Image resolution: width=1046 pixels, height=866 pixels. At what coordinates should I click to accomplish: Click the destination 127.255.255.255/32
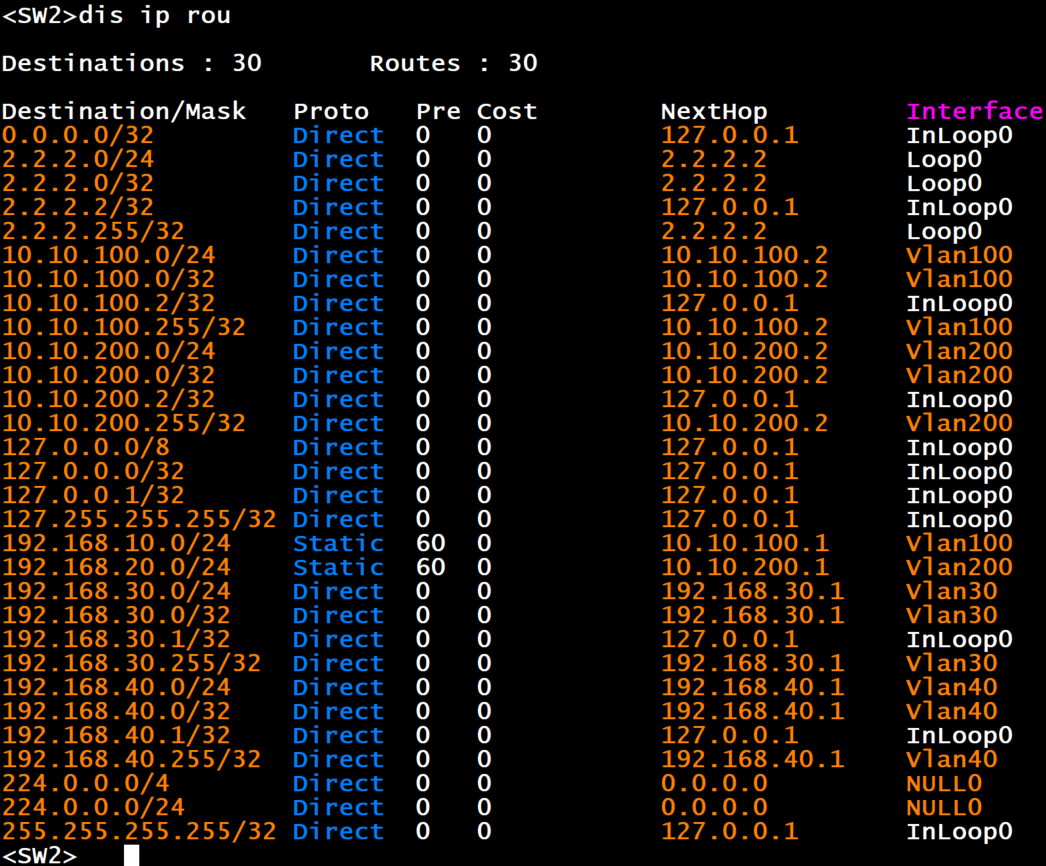[x=139, y=519]
